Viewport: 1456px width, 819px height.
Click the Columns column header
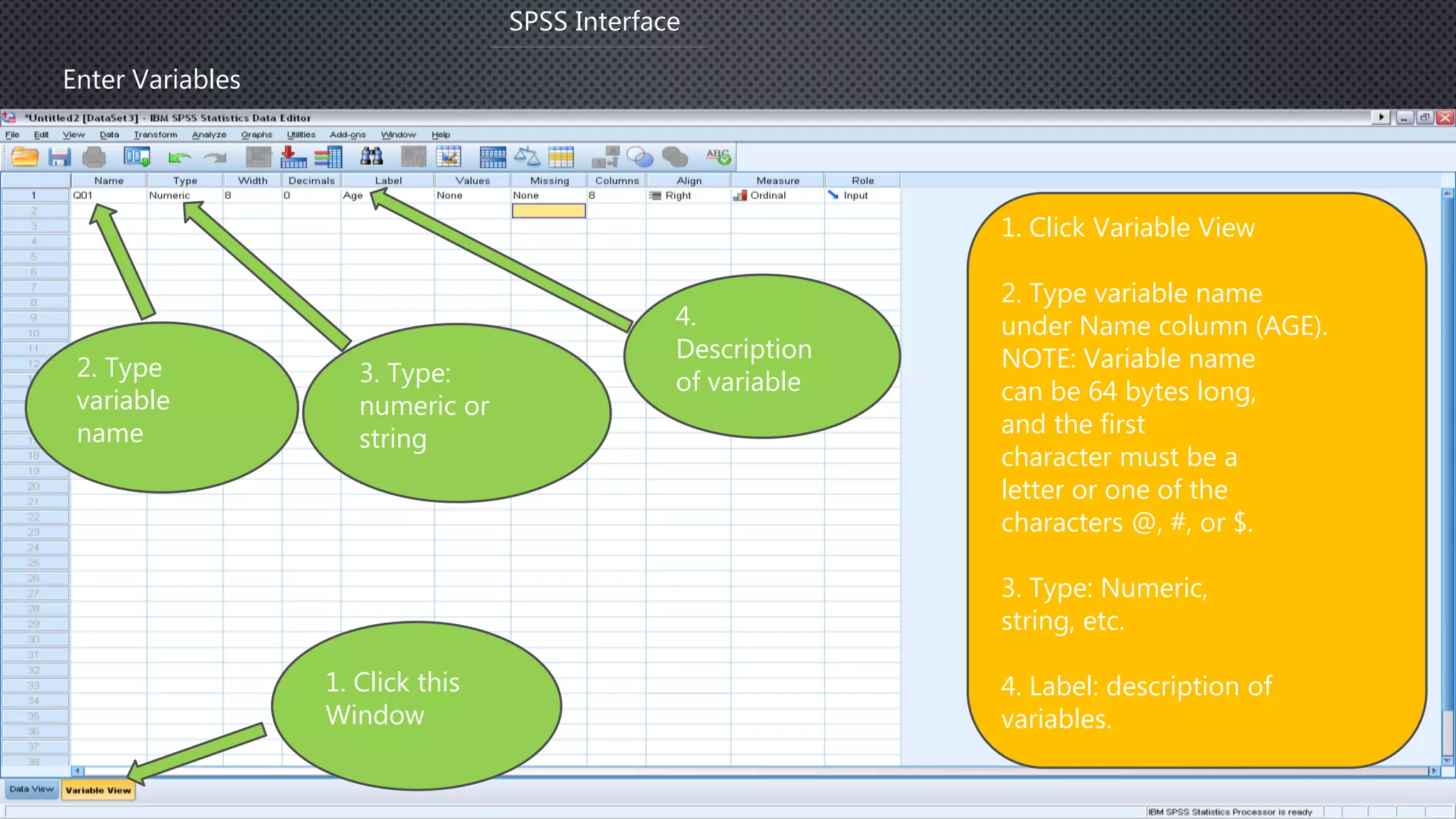tap(617, 181)
